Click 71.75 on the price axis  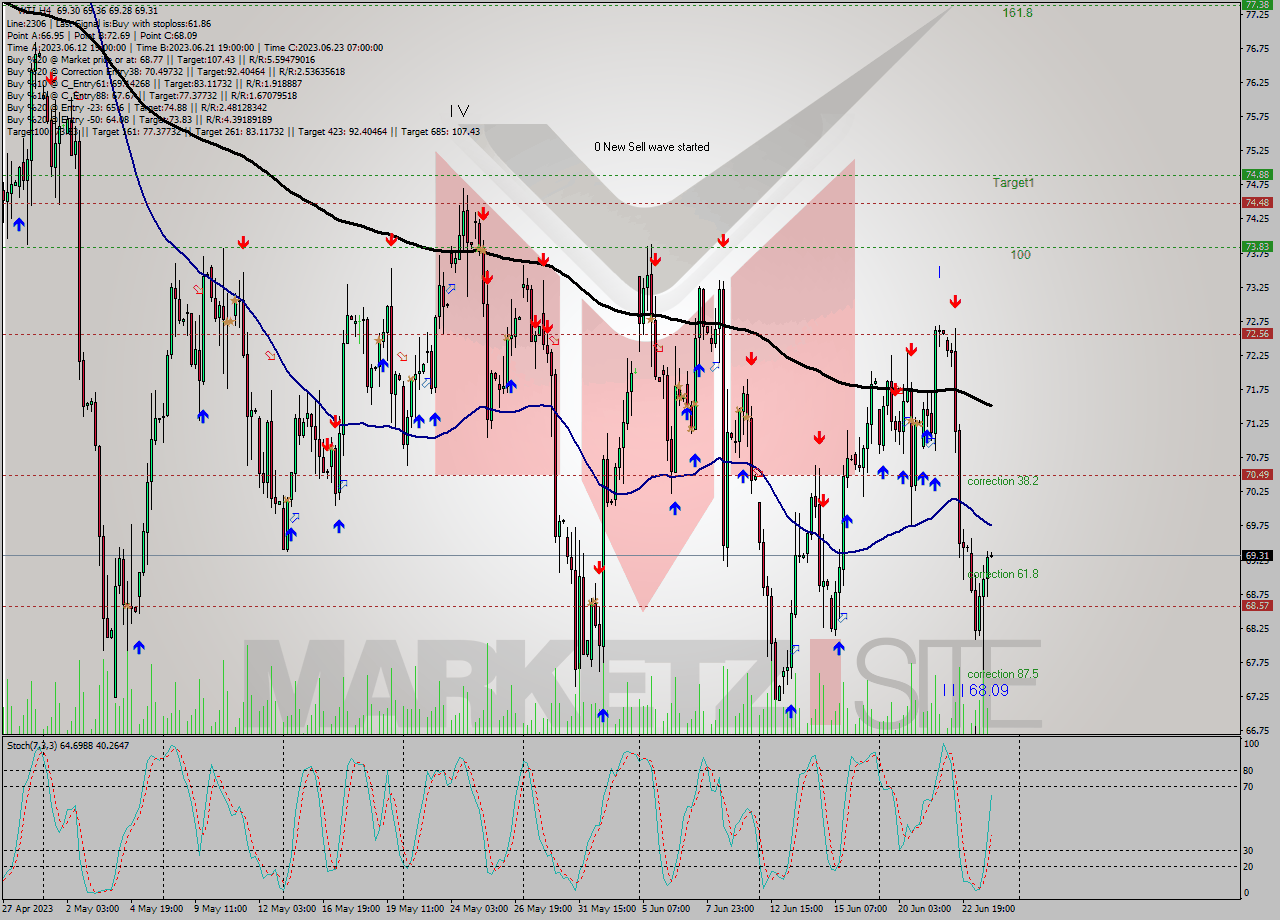(x=1257, y=389)
